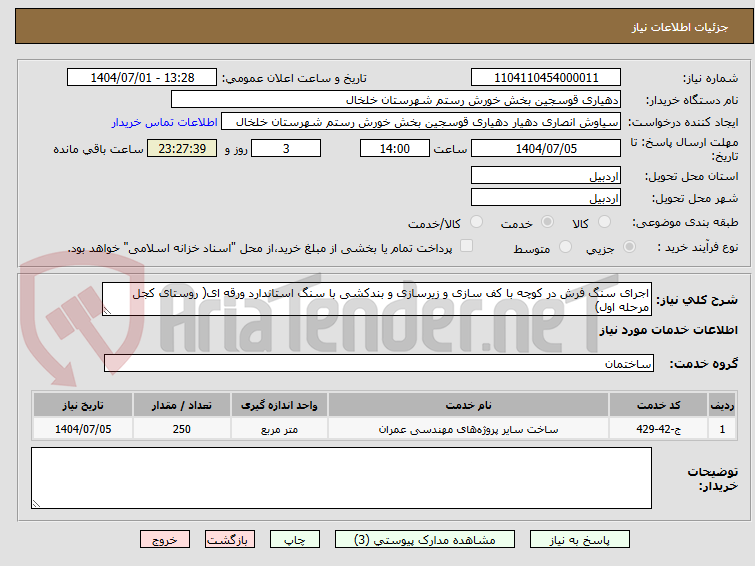Click the شهر محل تحویل field
The width and height of the screenshot is (755, 566).
pos(546,197)
